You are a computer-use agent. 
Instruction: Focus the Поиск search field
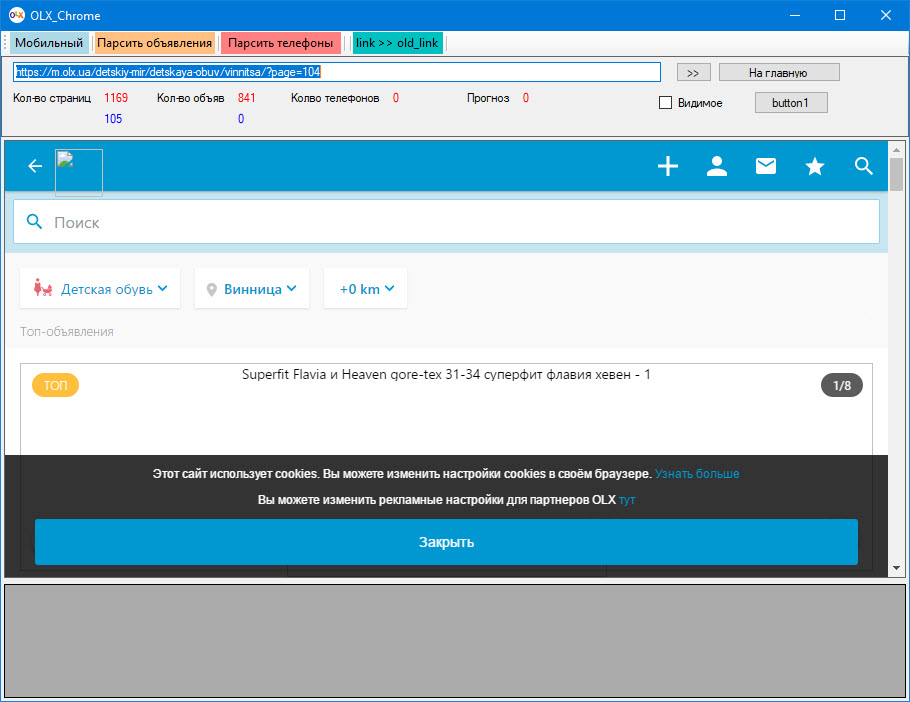(446, 222)
